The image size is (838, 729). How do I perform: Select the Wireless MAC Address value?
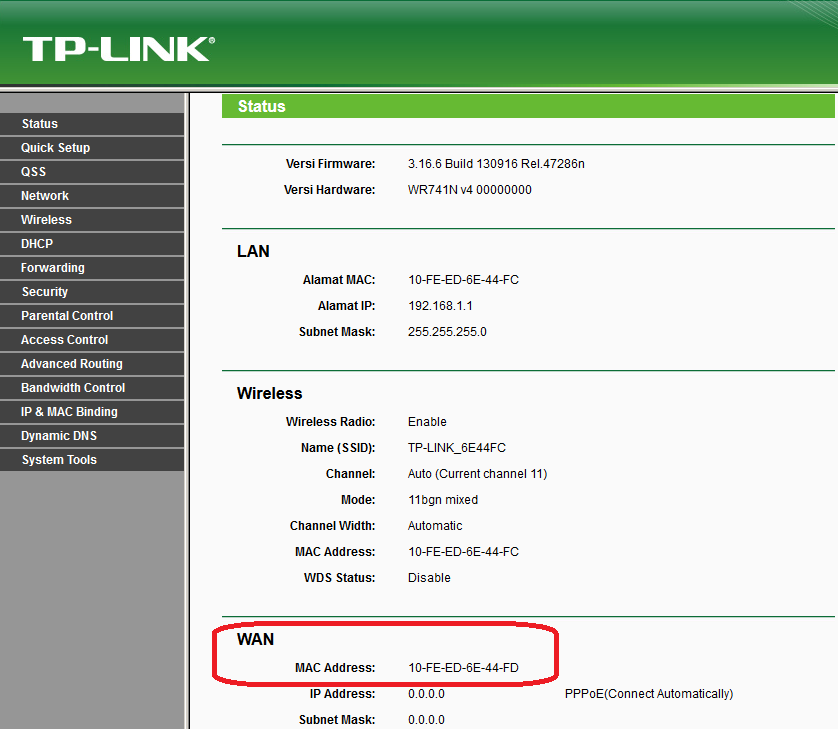pyautogui.click(x=463, y=552)
